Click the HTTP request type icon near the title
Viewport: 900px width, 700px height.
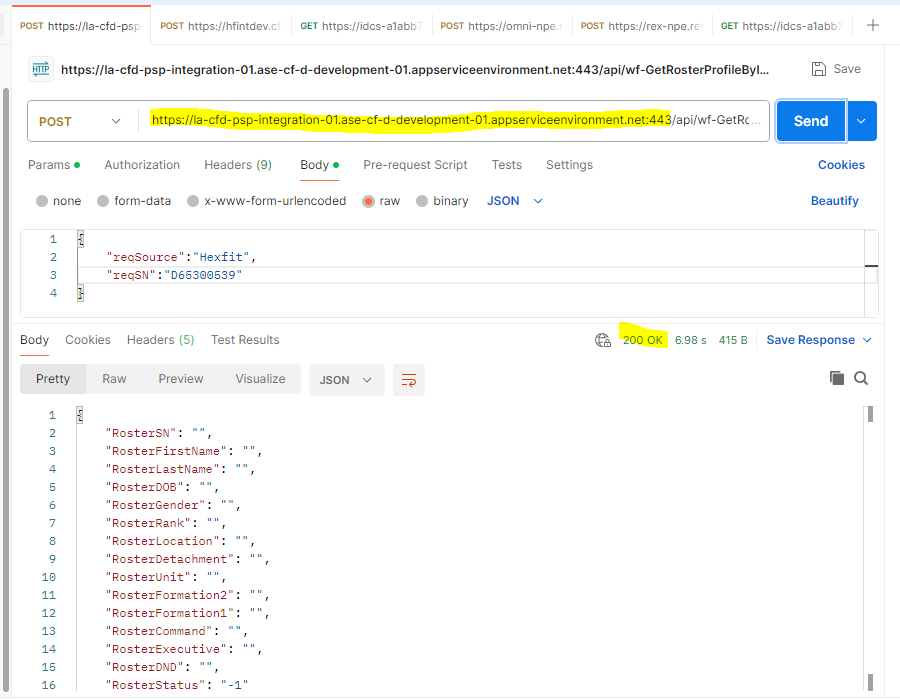(x=39, y=68)
